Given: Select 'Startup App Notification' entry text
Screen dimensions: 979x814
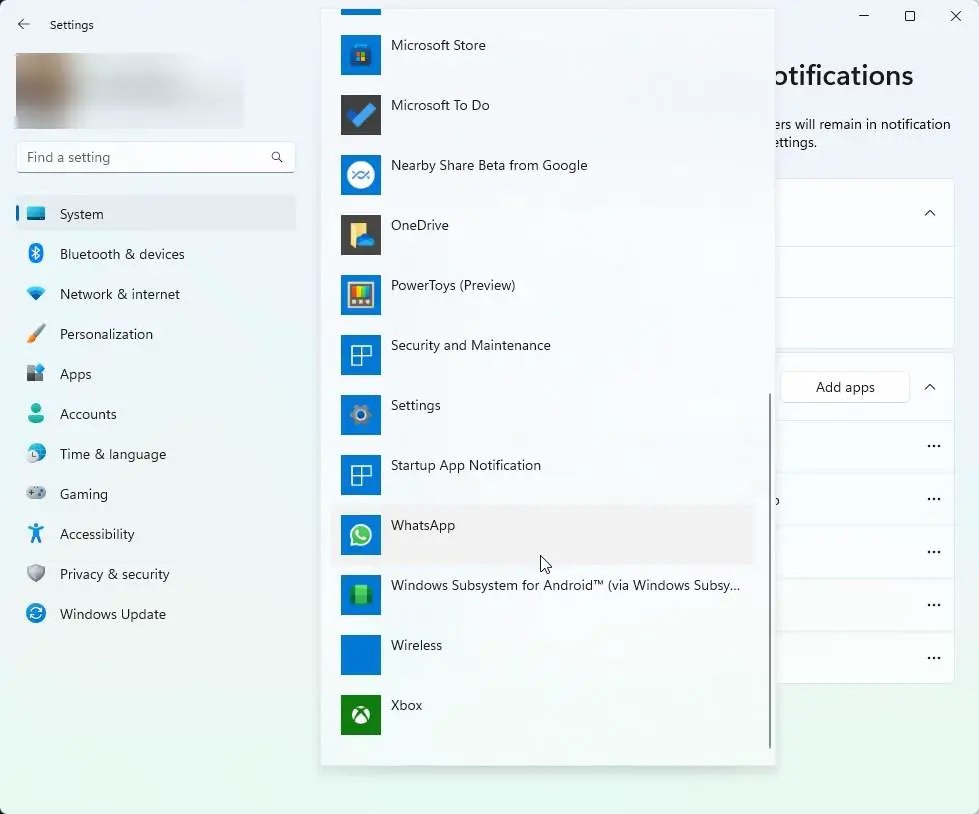Looking at the screenshot, I should (x=466, y=465).
